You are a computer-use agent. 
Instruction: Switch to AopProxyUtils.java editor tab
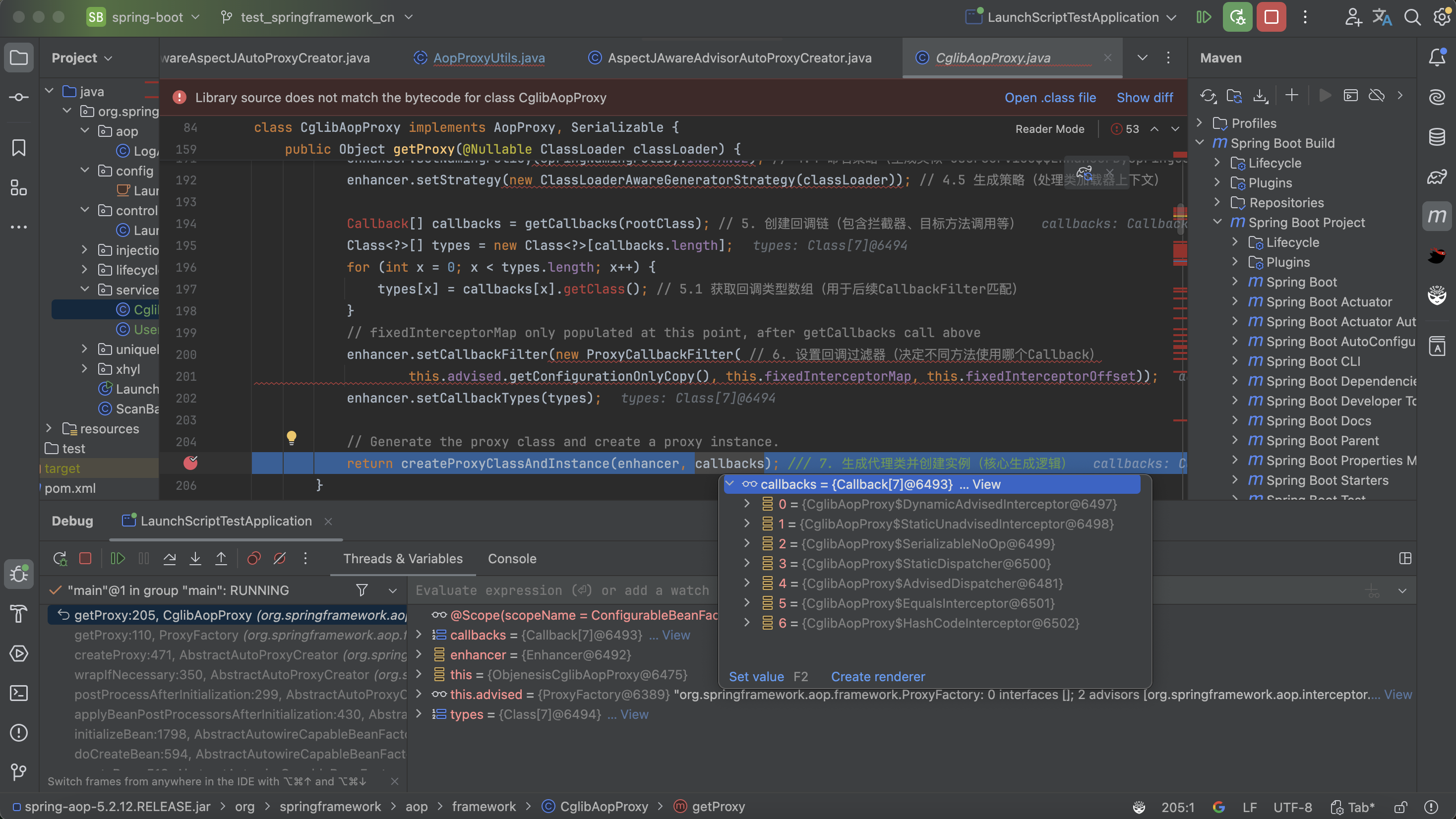pos(488,58)
